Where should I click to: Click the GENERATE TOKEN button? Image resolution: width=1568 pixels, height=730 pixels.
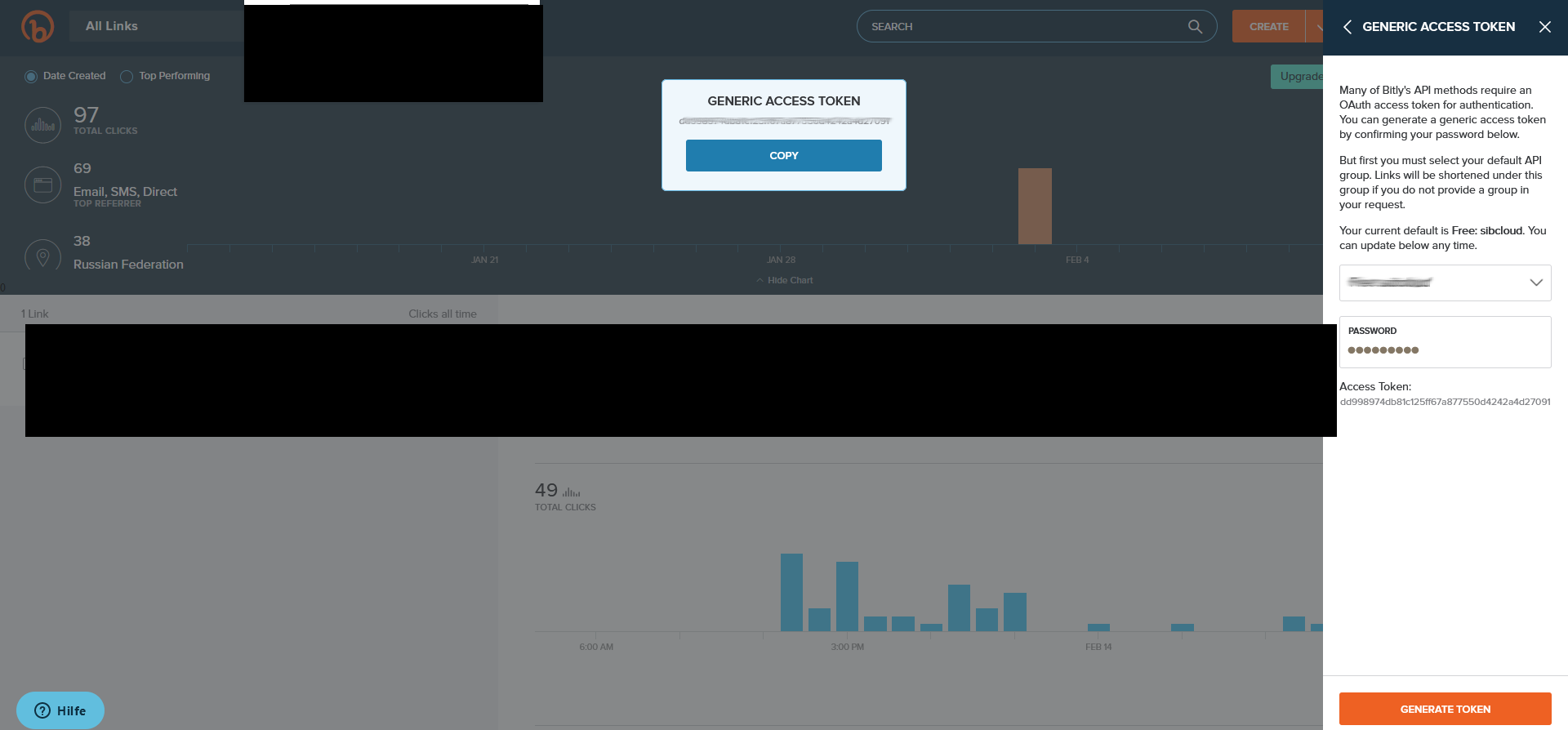1445,709
